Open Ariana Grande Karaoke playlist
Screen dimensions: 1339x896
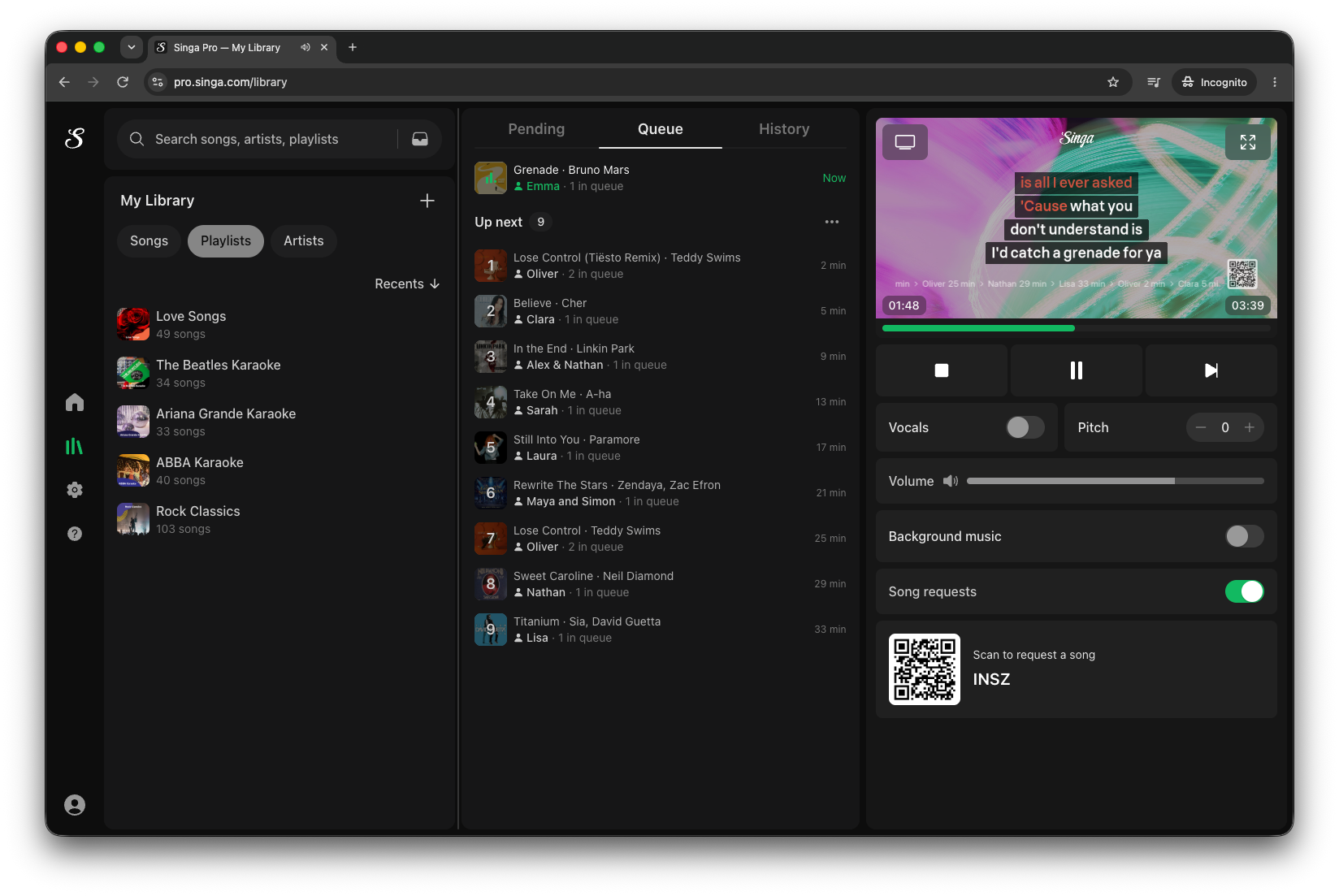coord(279,422)
